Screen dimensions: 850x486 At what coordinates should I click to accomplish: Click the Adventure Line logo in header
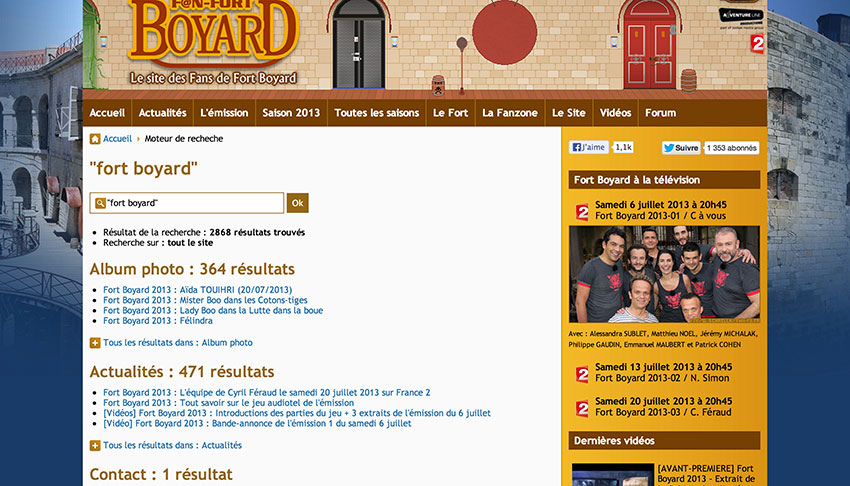(x=741, y=16)
